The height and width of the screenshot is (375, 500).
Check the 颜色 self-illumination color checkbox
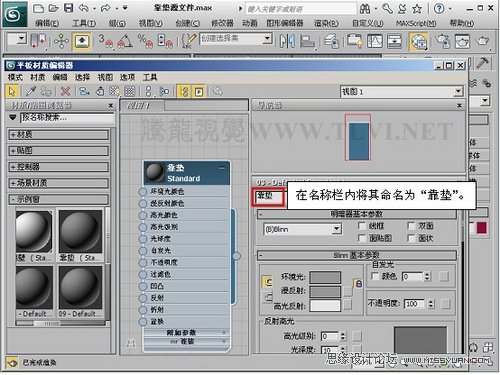pos(375,276)
